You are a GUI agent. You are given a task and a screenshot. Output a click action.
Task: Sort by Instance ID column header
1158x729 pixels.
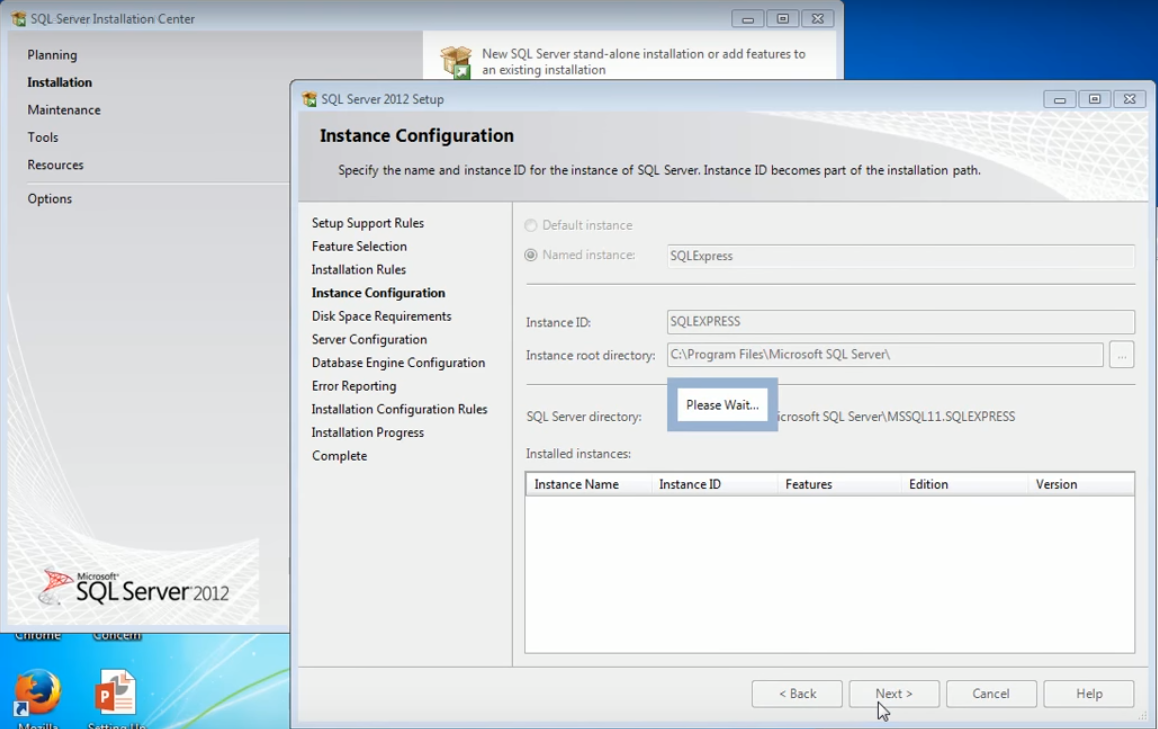click(714, 485)
